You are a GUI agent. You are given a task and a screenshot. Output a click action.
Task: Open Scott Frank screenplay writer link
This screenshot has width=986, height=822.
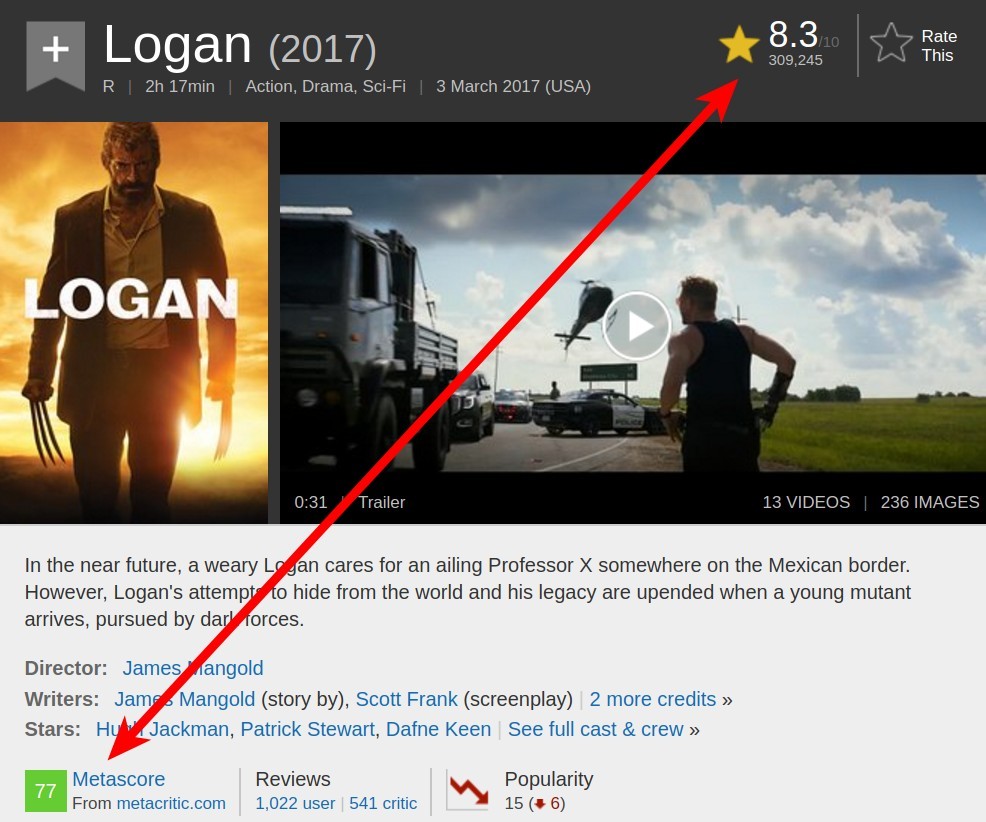pos(407,699)
